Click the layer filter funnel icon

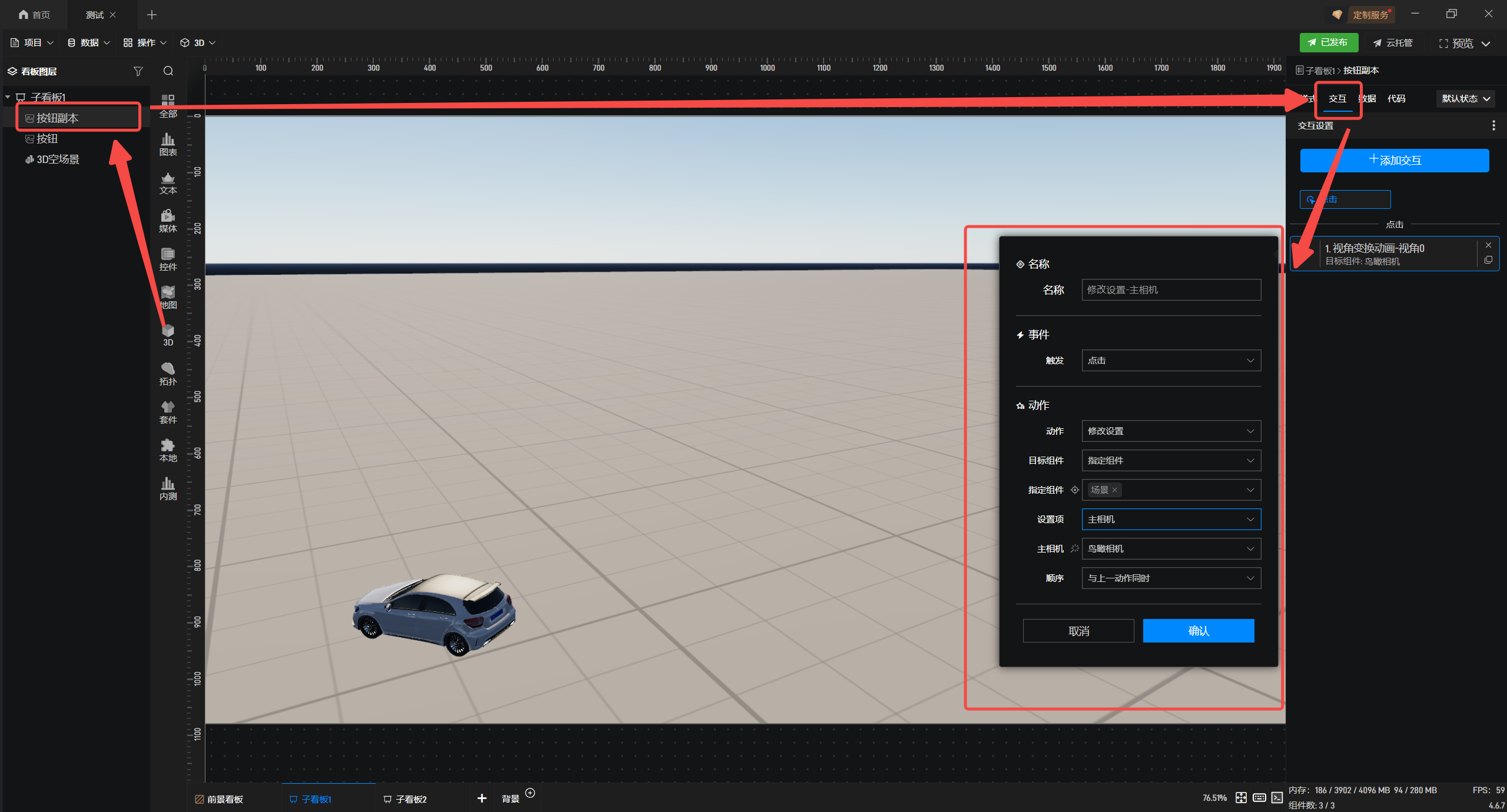[x=138, y=71]
